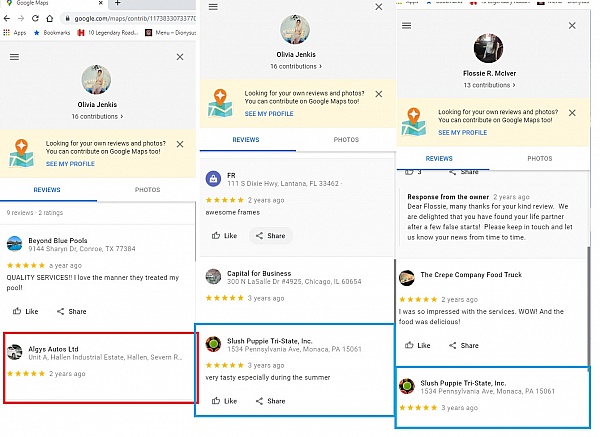The image size is (600, 437).
Task: Close the Google Maps browser tab
Action: coord(101,3)
